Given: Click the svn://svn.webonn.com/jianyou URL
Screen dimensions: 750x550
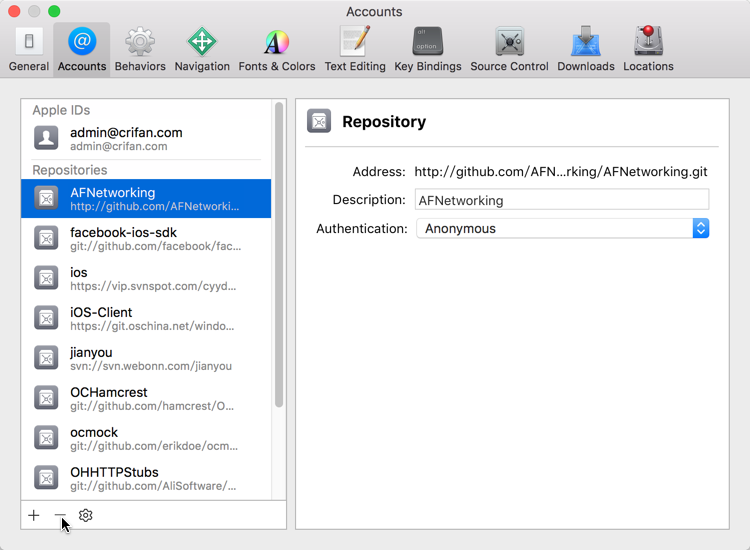Looking at the screenshot, I should pos(151,366).
